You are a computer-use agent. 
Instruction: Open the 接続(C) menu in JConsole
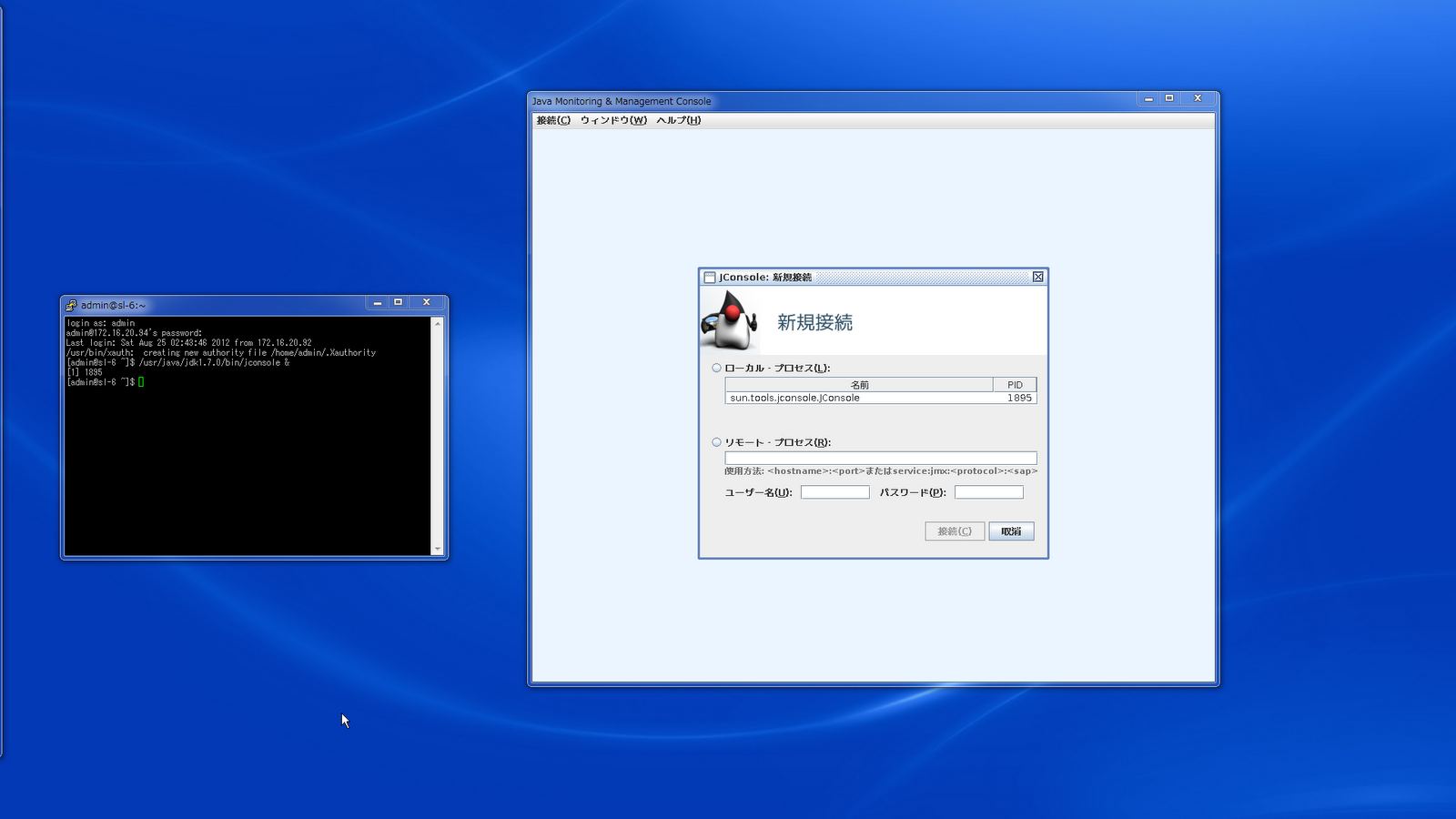coord(553,120)
